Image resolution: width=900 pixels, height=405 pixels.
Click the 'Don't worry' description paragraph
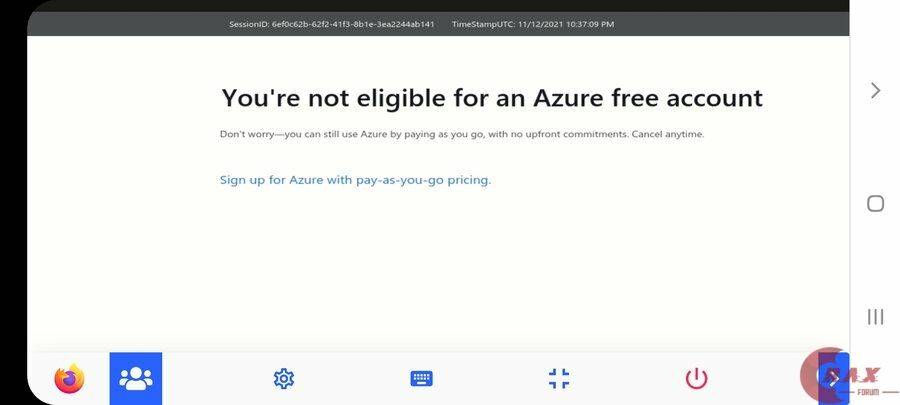coord(462,134)
